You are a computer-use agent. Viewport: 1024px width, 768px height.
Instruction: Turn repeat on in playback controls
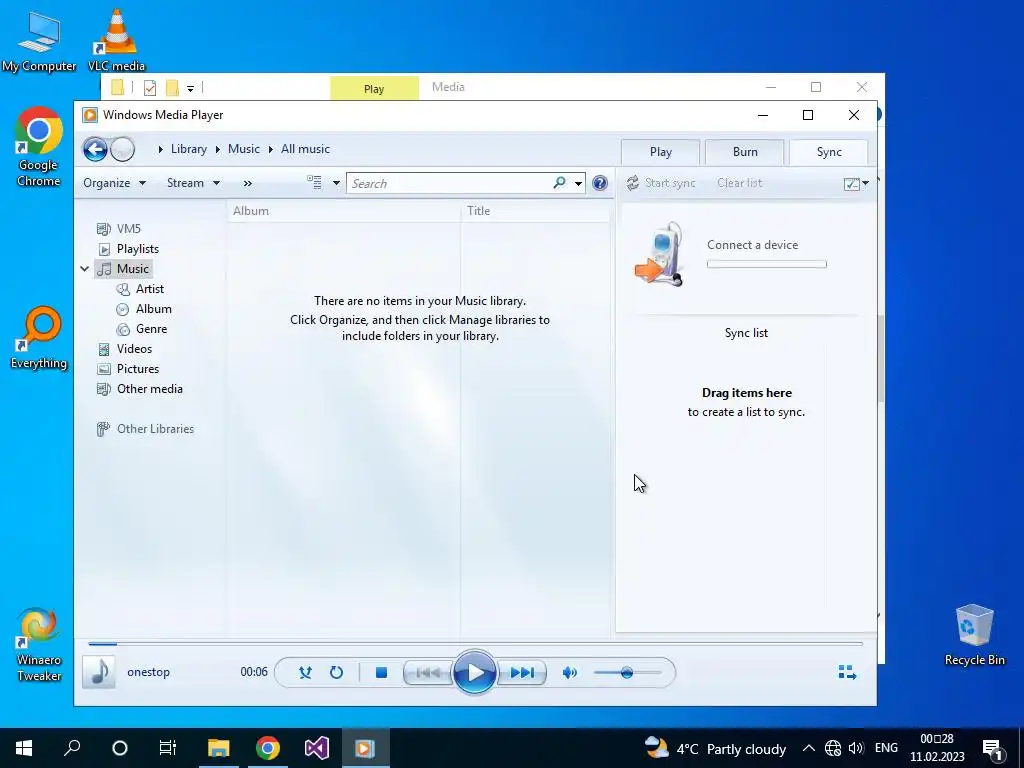pyautogui.click(x=336, y=672)
